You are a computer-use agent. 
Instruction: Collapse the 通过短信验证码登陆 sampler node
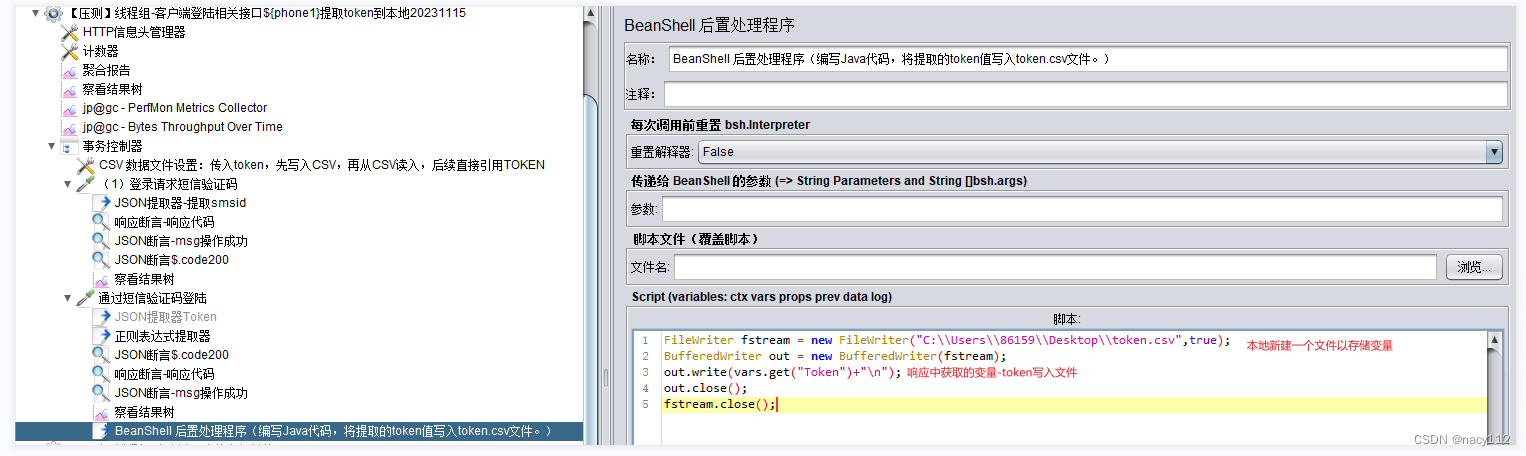pos(67,298)
